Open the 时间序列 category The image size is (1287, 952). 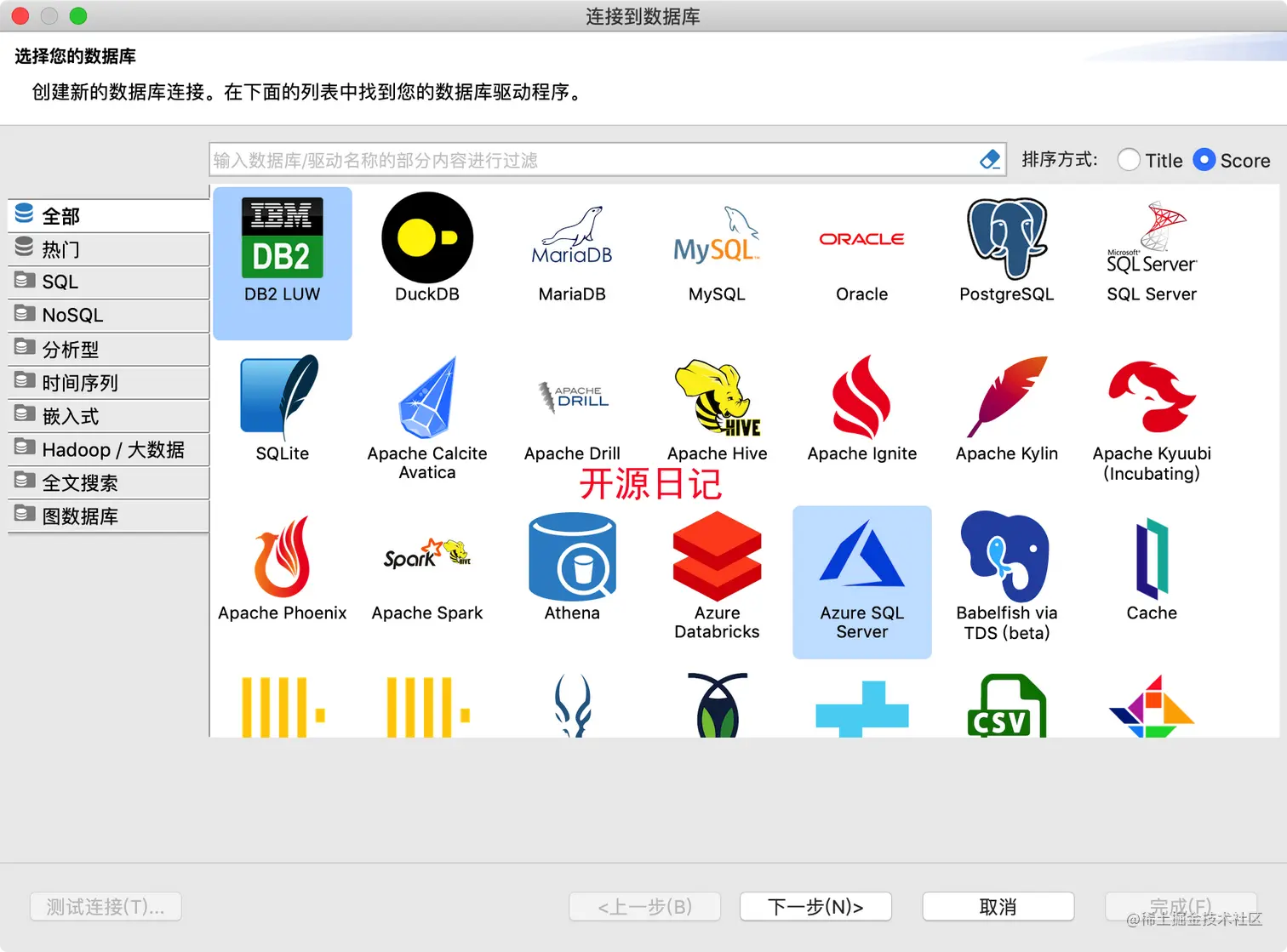(109, 383)
